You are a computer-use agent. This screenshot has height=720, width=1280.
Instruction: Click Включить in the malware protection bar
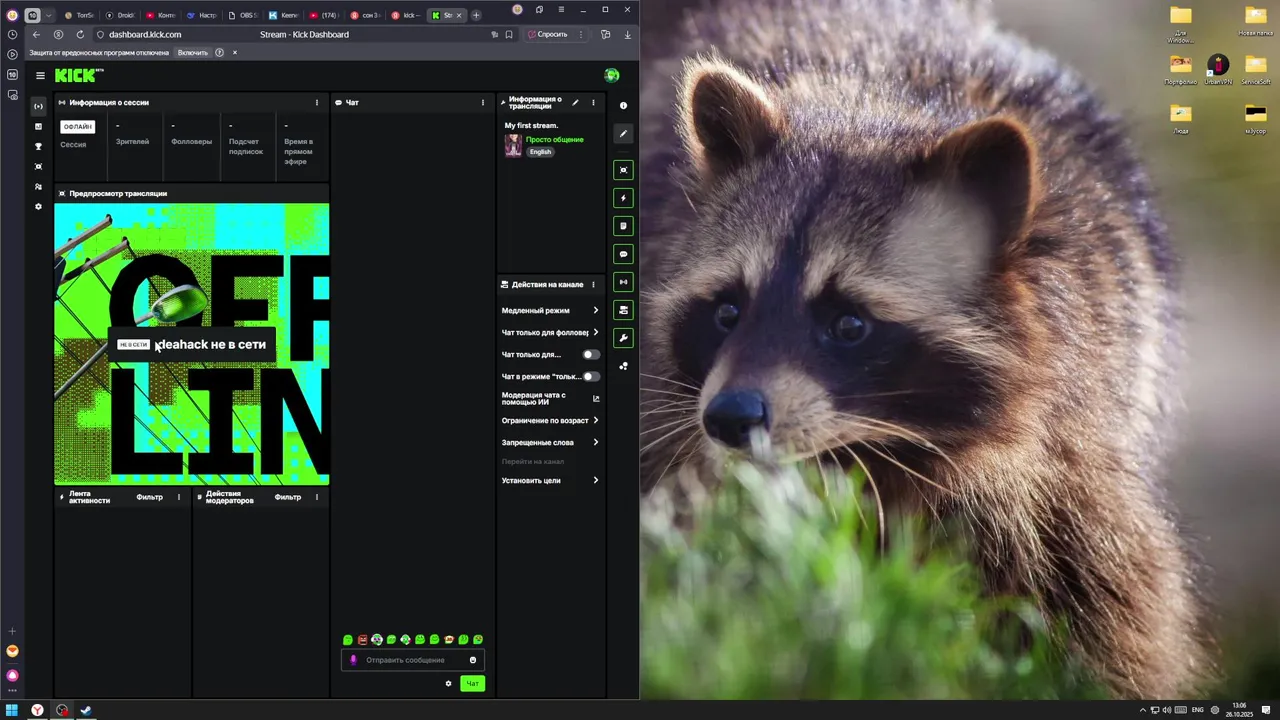[193, 52]
